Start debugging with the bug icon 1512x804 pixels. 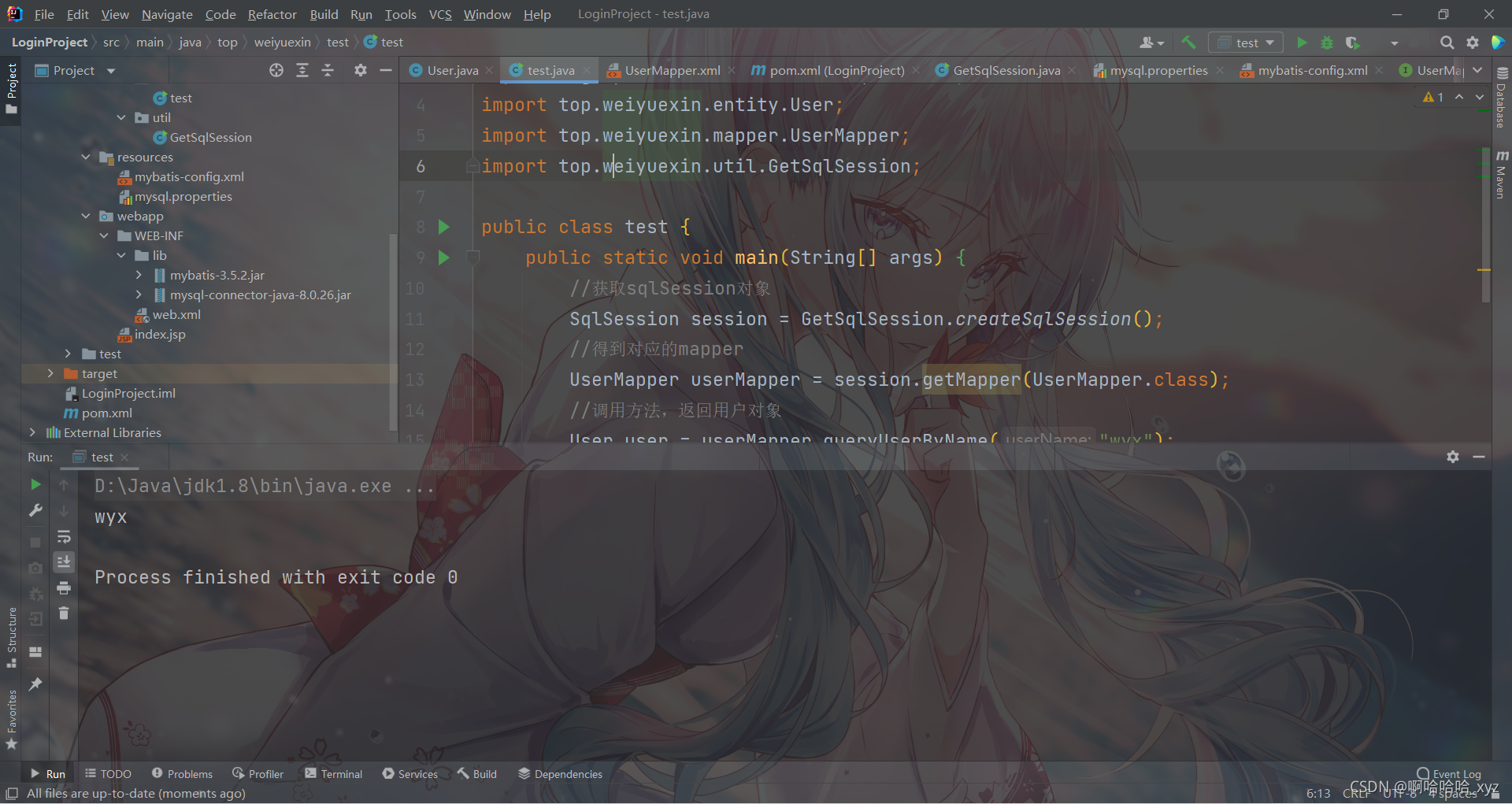pyautogui.click(x=1327, y=43)
